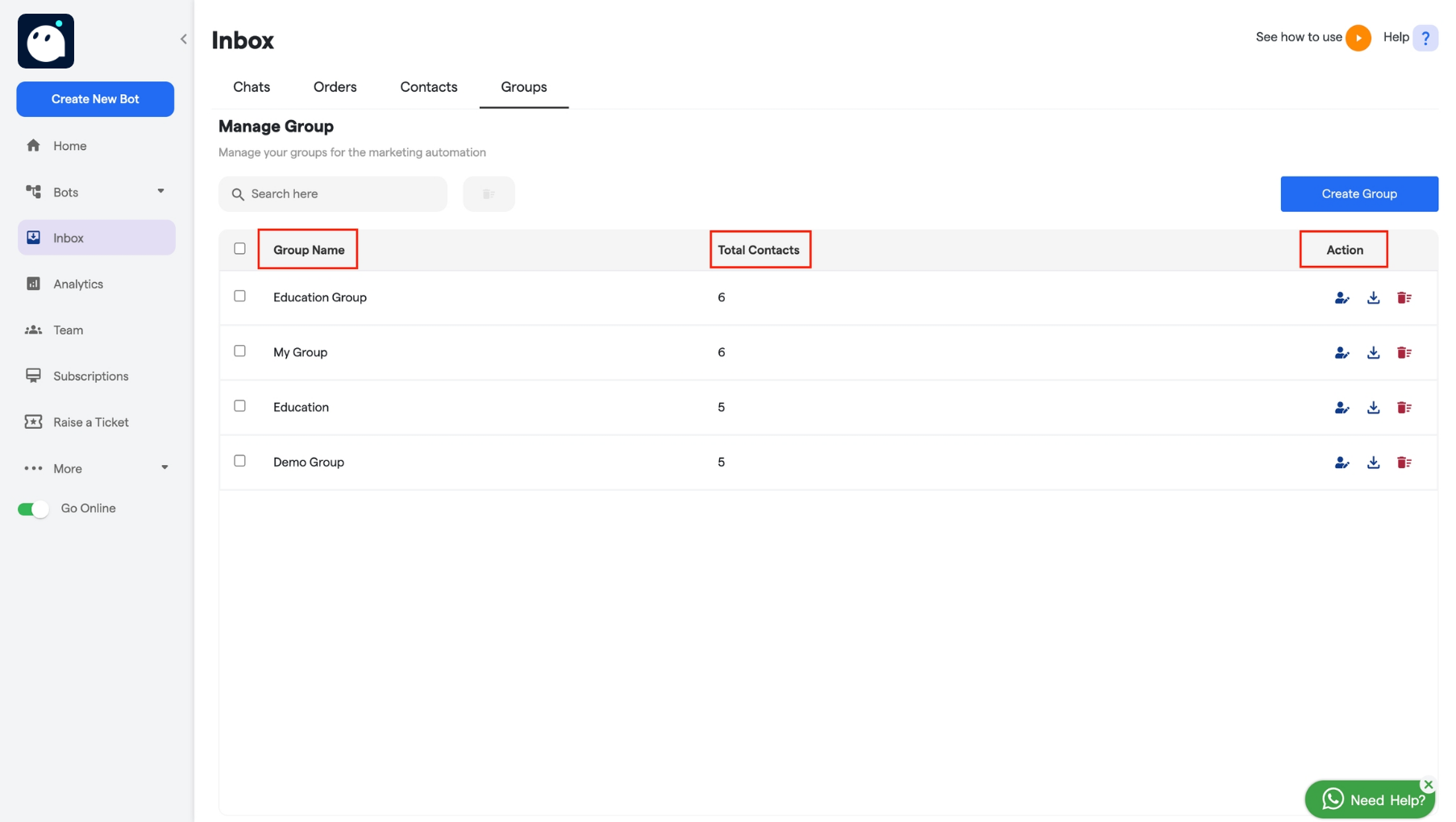This screenshot has width=1456, height=822.
Task: Click the Demo Group name
Action: click(309, 462)
